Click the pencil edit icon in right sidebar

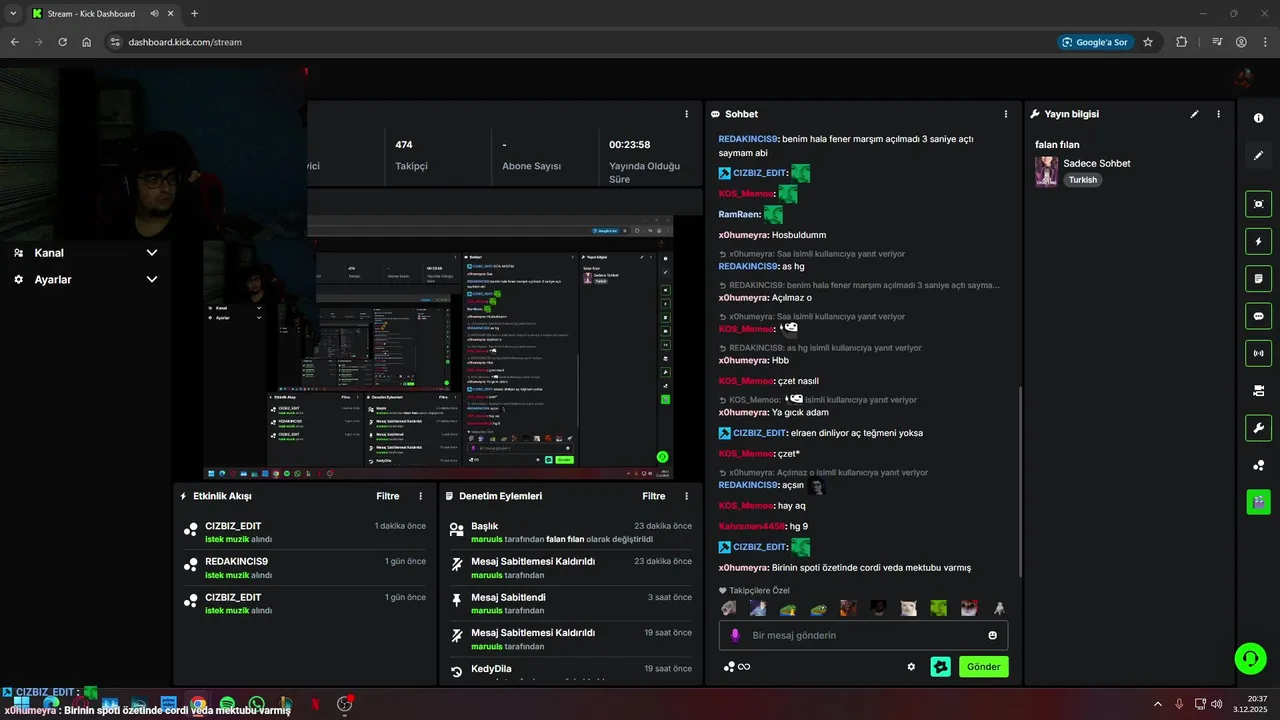pyautogui.click(x=1258, y=155)
